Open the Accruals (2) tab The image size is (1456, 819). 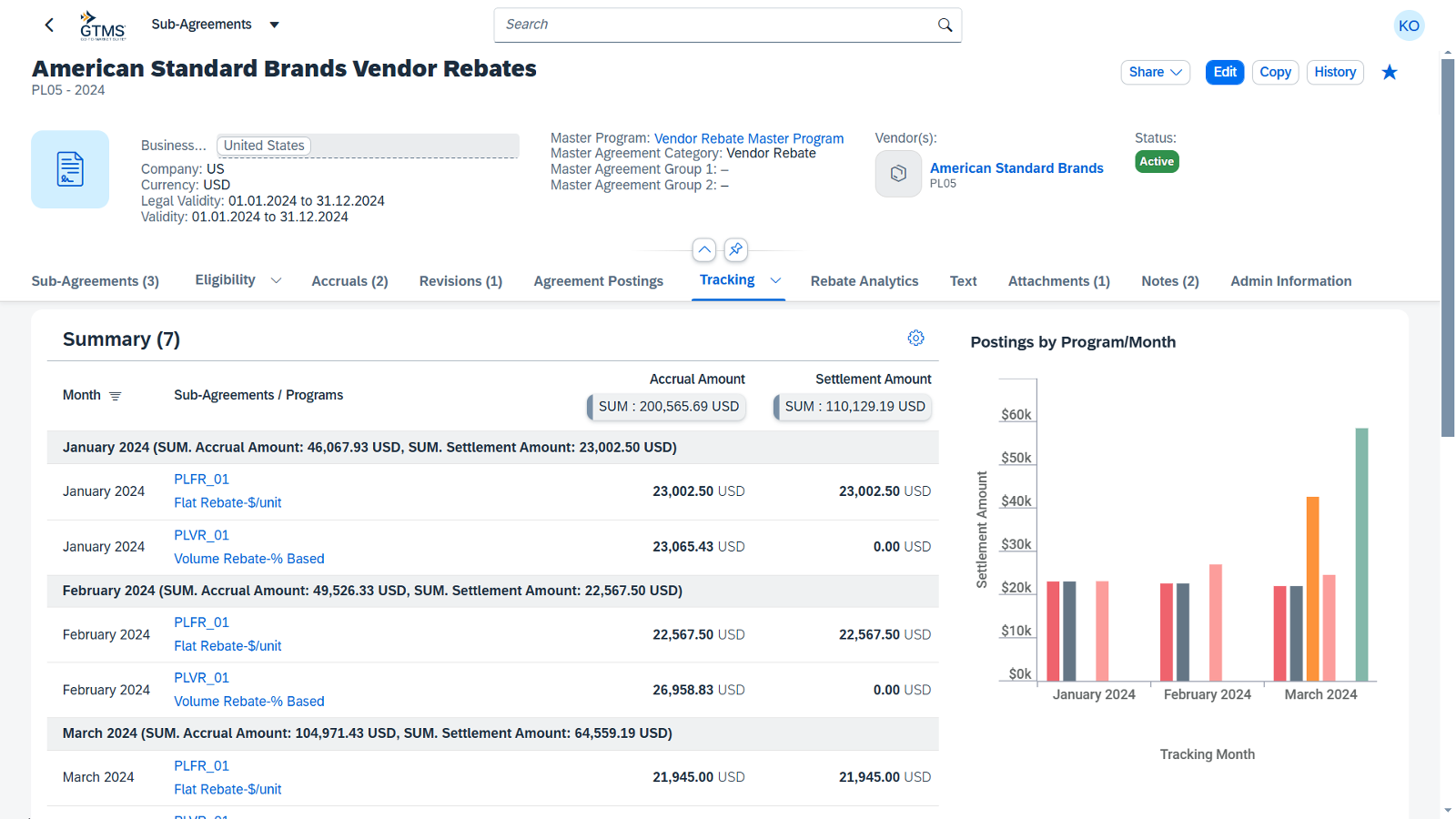[349, 281]
